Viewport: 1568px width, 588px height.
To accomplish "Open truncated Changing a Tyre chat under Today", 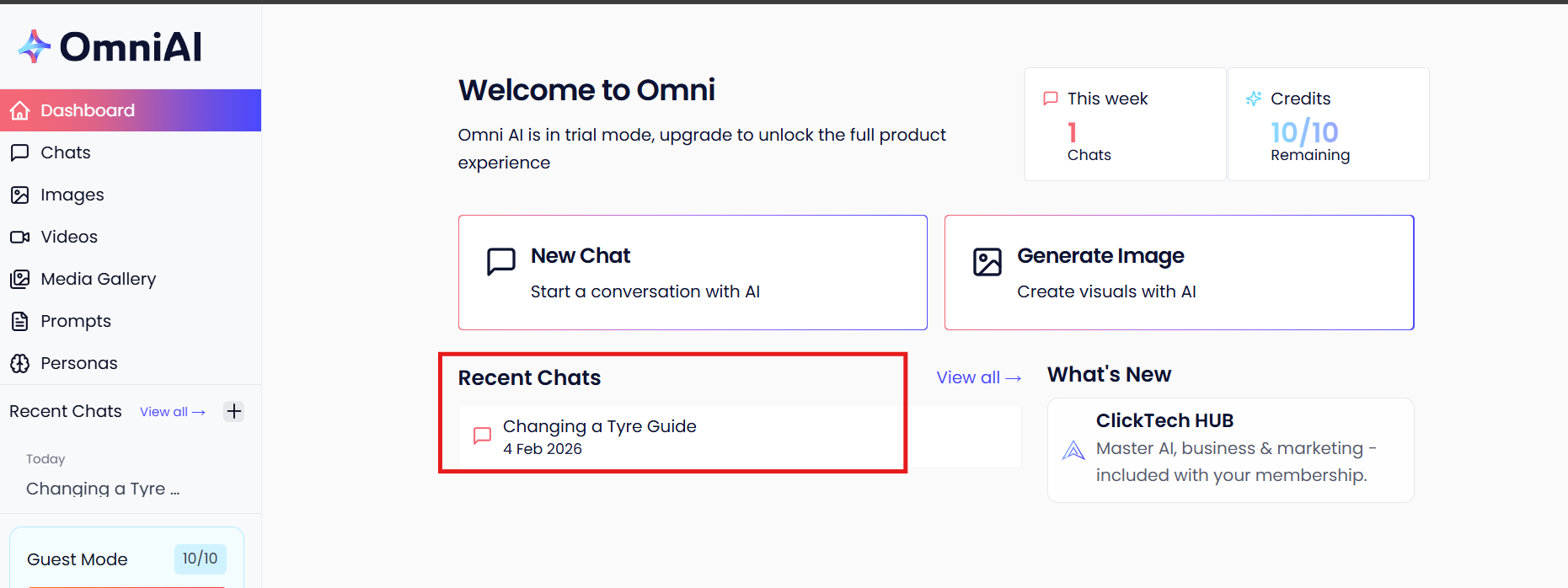I will coord(103,489).
